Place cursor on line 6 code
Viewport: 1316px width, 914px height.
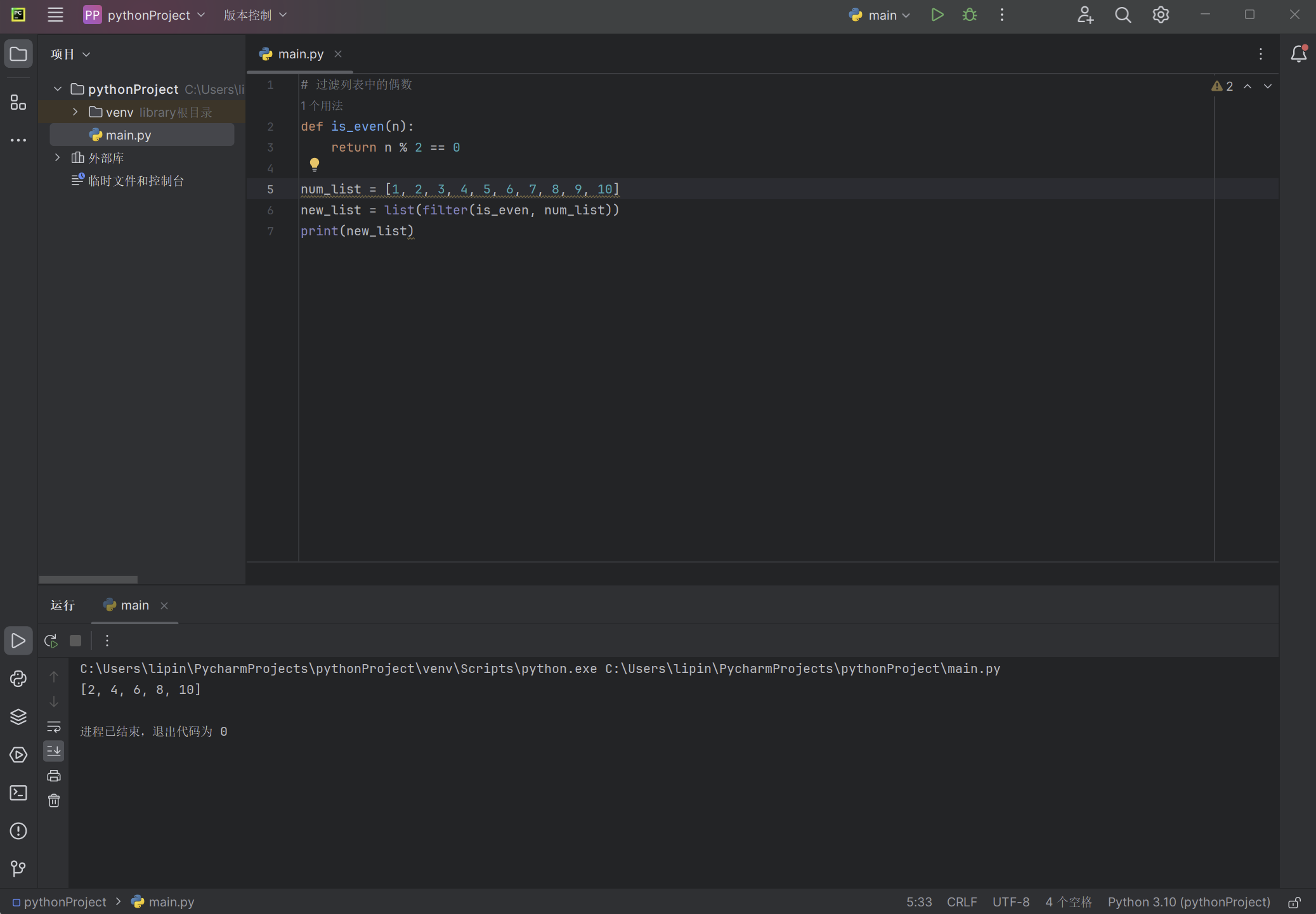coord(460,210)
